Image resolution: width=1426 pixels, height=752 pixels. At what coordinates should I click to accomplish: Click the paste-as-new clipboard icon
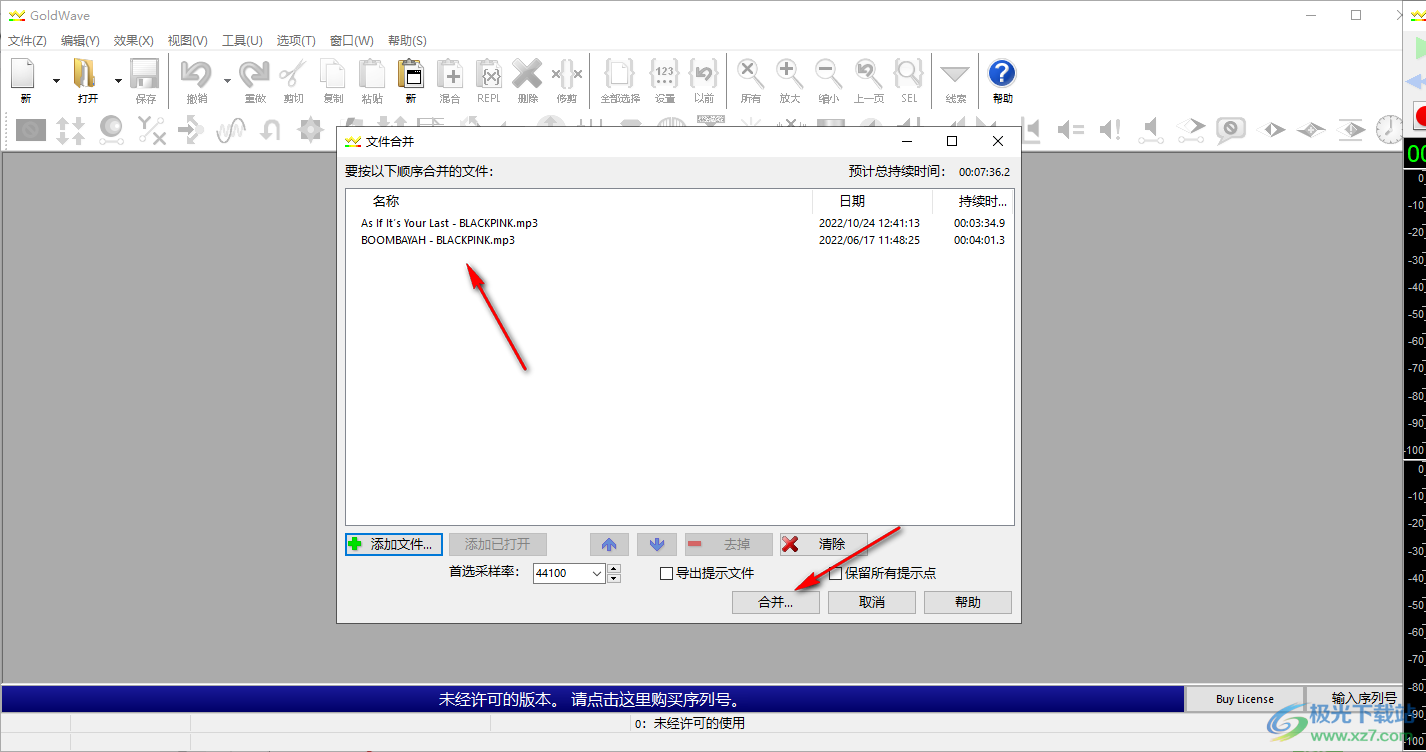click(x=410, y=75)
